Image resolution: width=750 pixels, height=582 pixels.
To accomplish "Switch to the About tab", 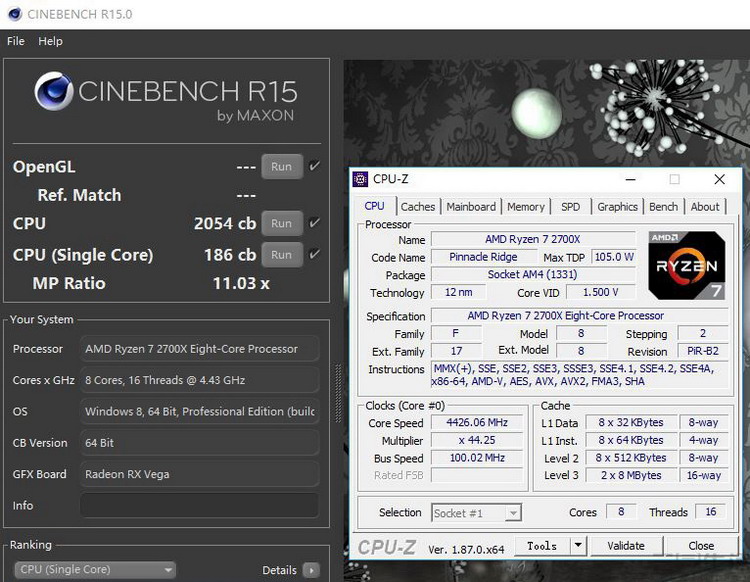I will 705,207.
